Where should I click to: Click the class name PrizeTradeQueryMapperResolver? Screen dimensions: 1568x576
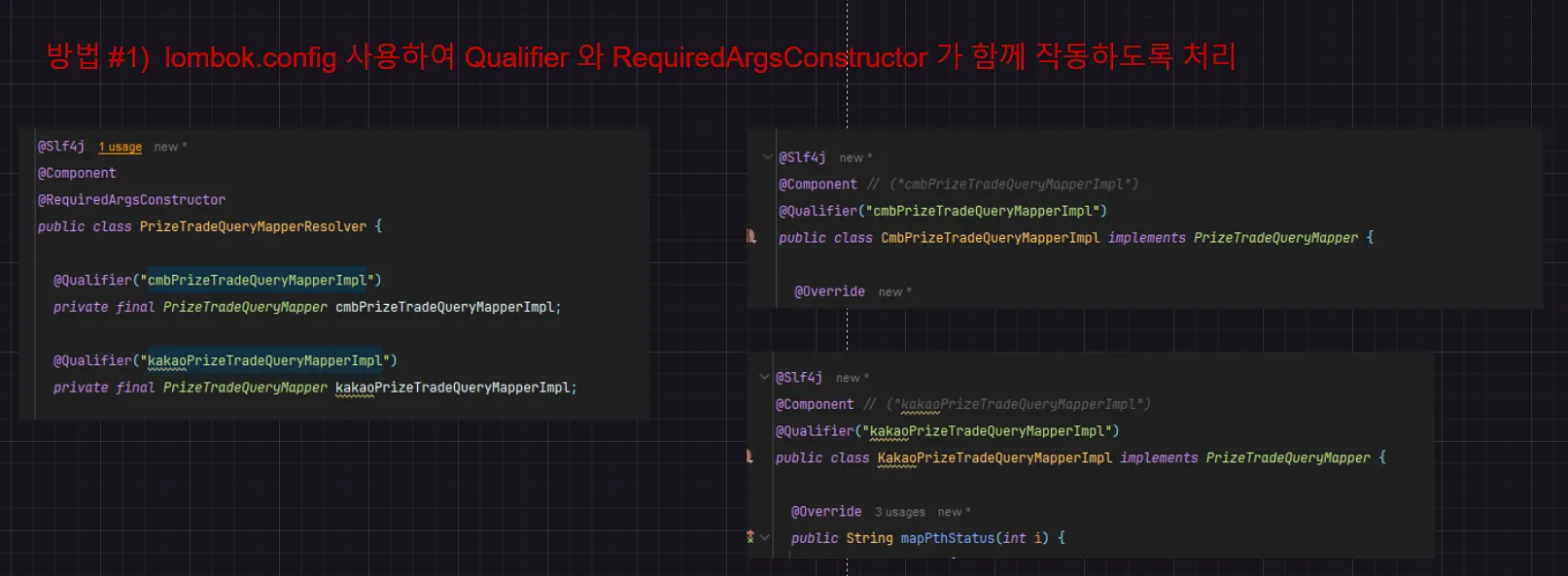click(253, 226)
